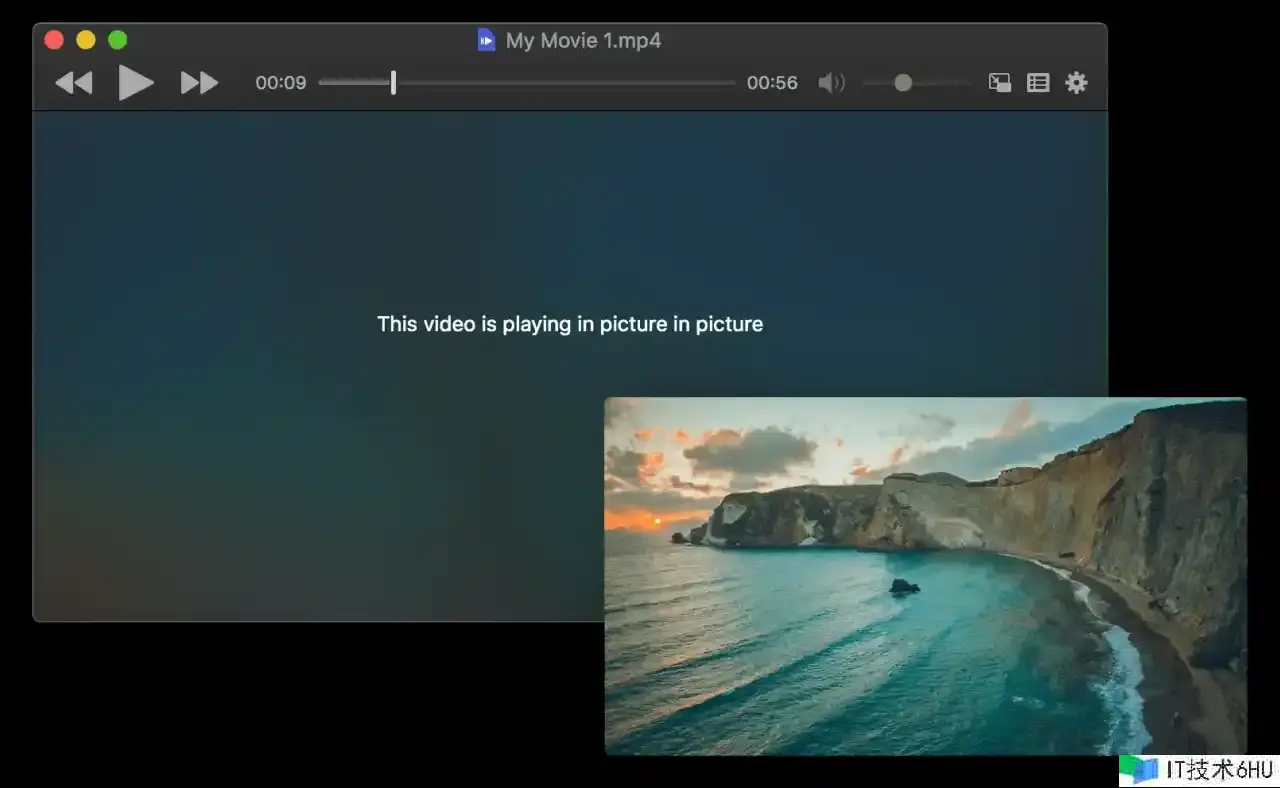The height and width of the screenshot is (788, 1280).
Task: Click the seek bar playhead handle
Action: [x=393, y=83]
